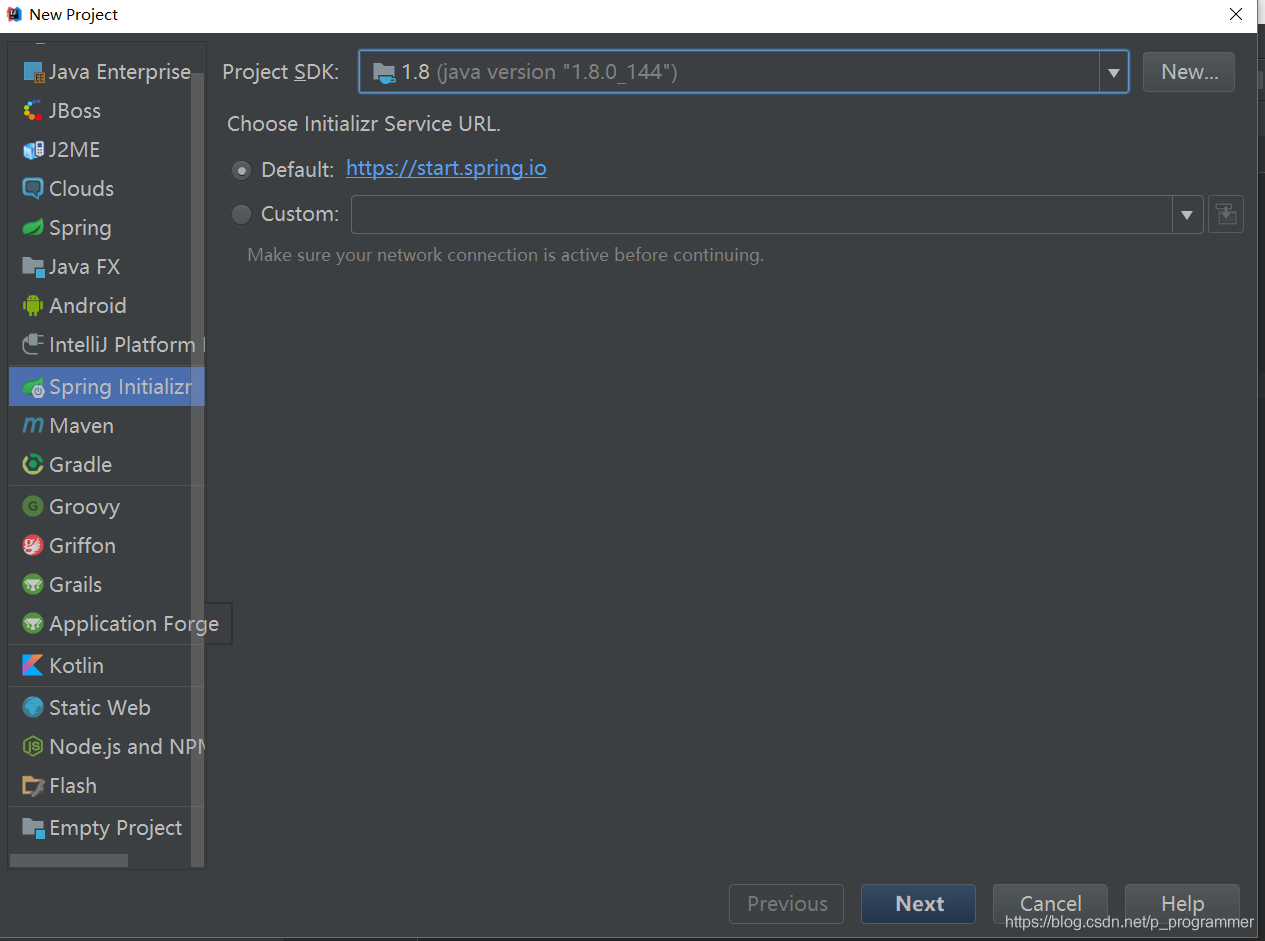Click the Android robot icon
1265x941 pixels.
coord(33,306)
